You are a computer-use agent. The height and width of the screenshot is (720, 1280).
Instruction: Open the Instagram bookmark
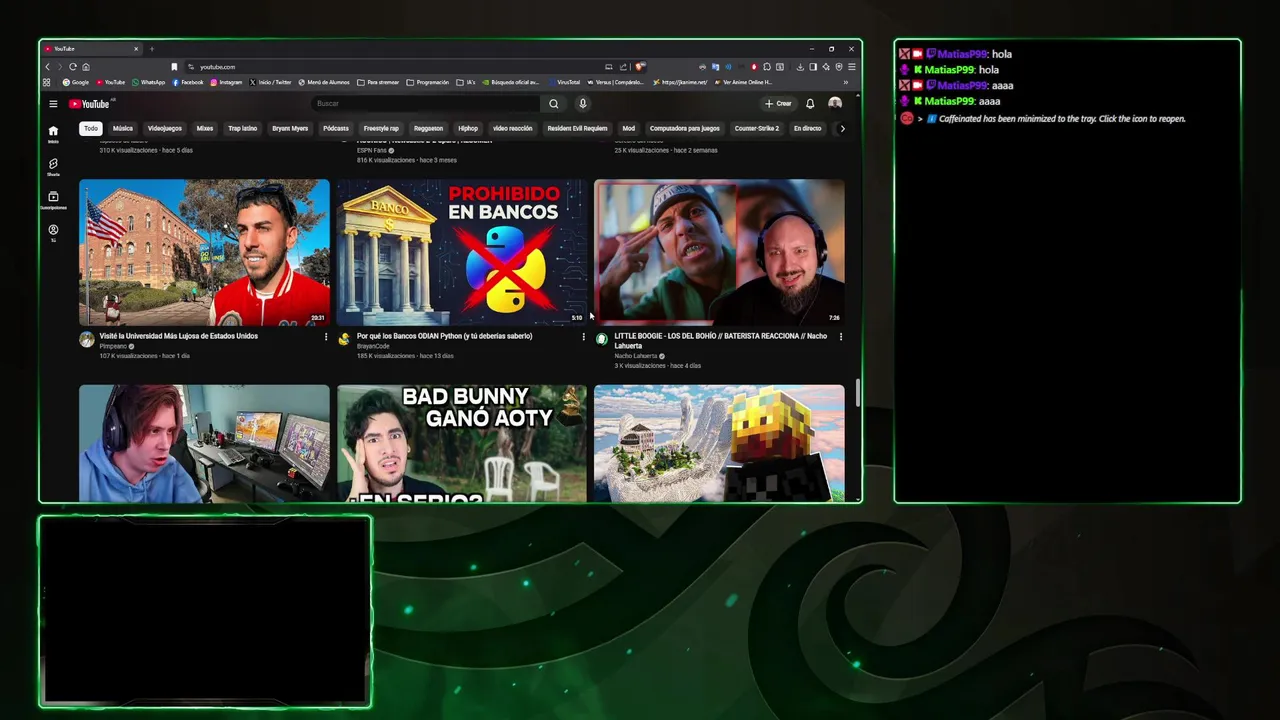[x=227, y=82]
